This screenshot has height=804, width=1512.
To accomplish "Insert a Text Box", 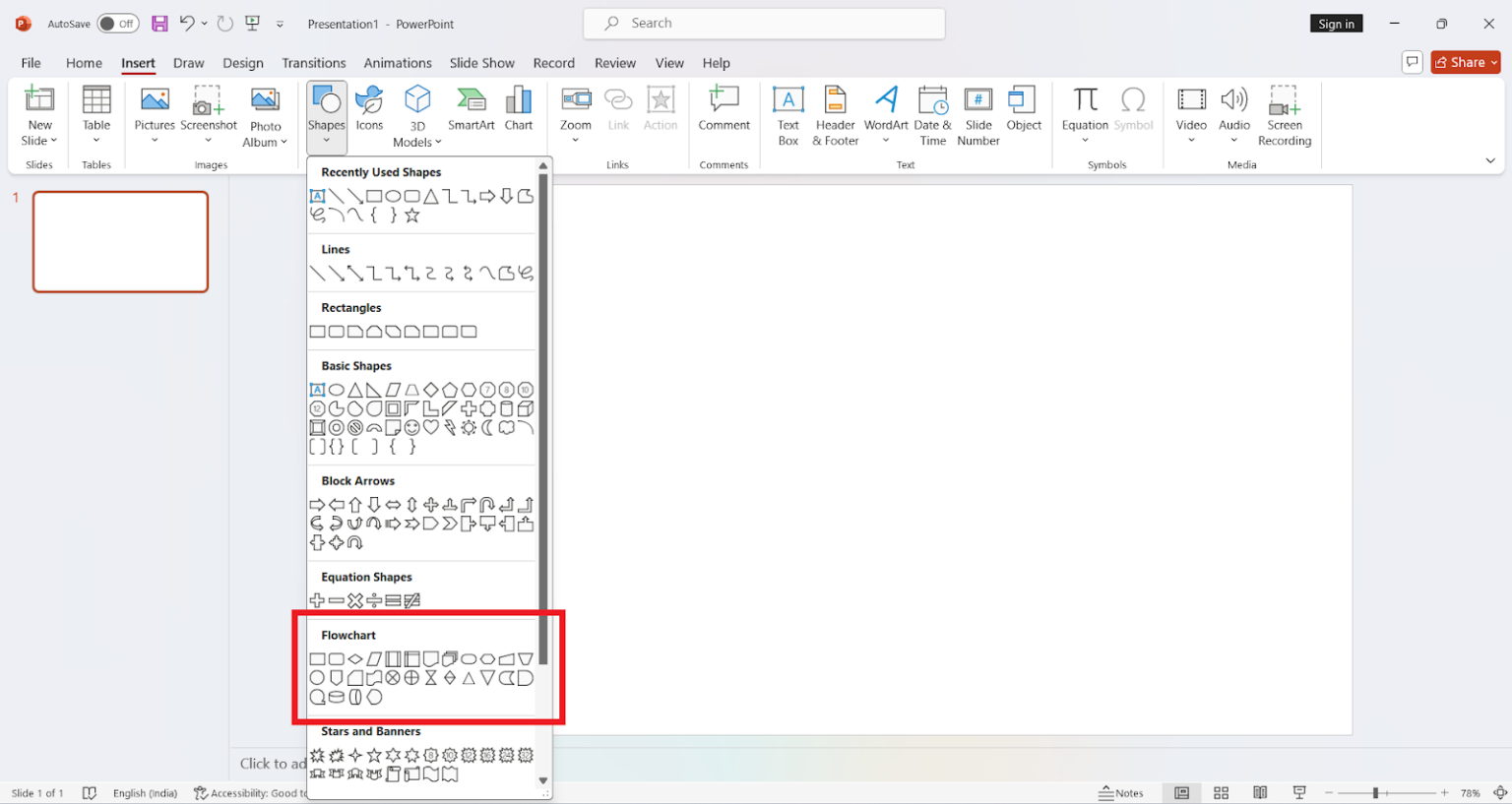I will coord(787,115).
